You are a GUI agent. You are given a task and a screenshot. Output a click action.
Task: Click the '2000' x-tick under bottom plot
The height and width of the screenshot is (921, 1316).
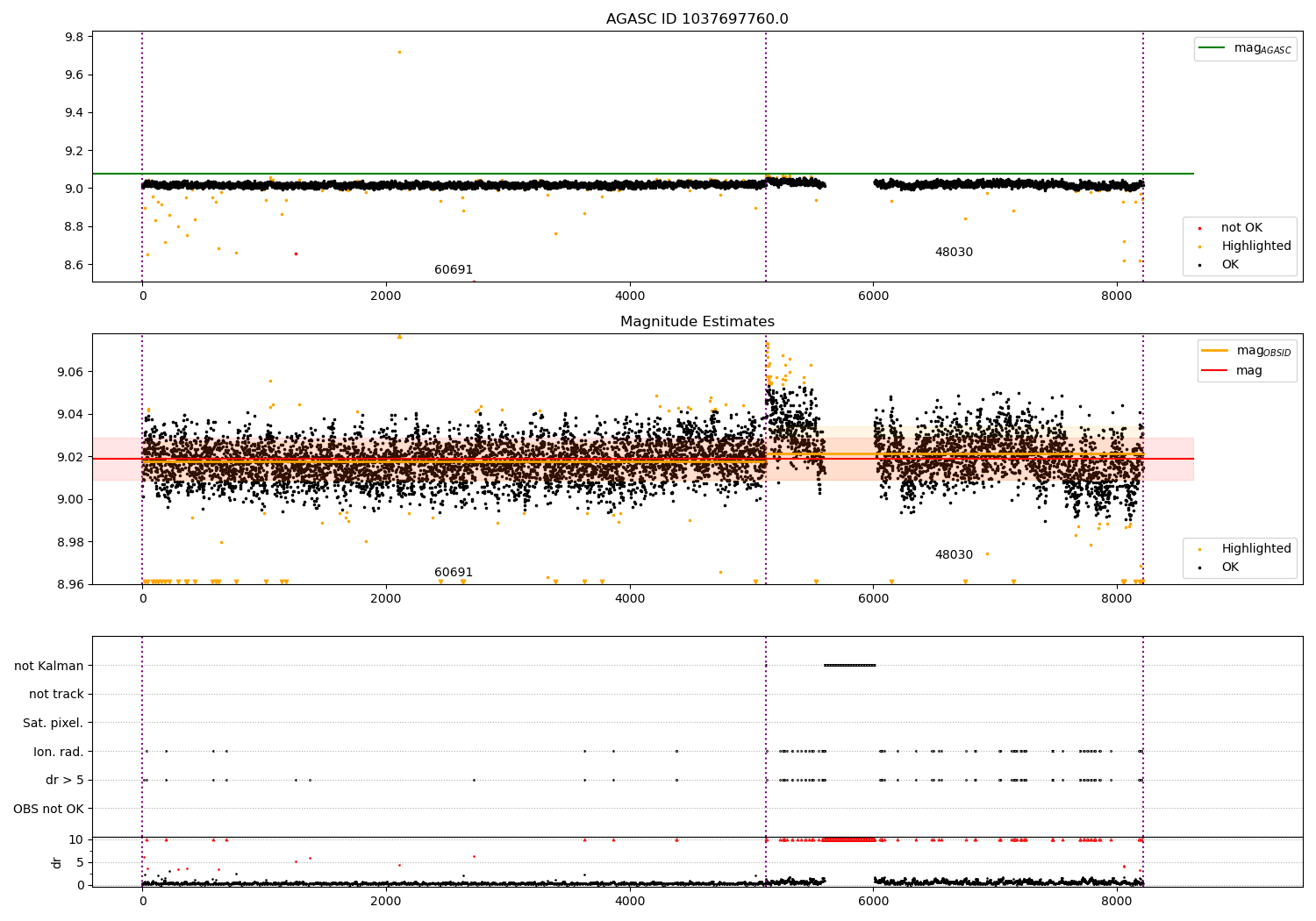coord(386,902)
